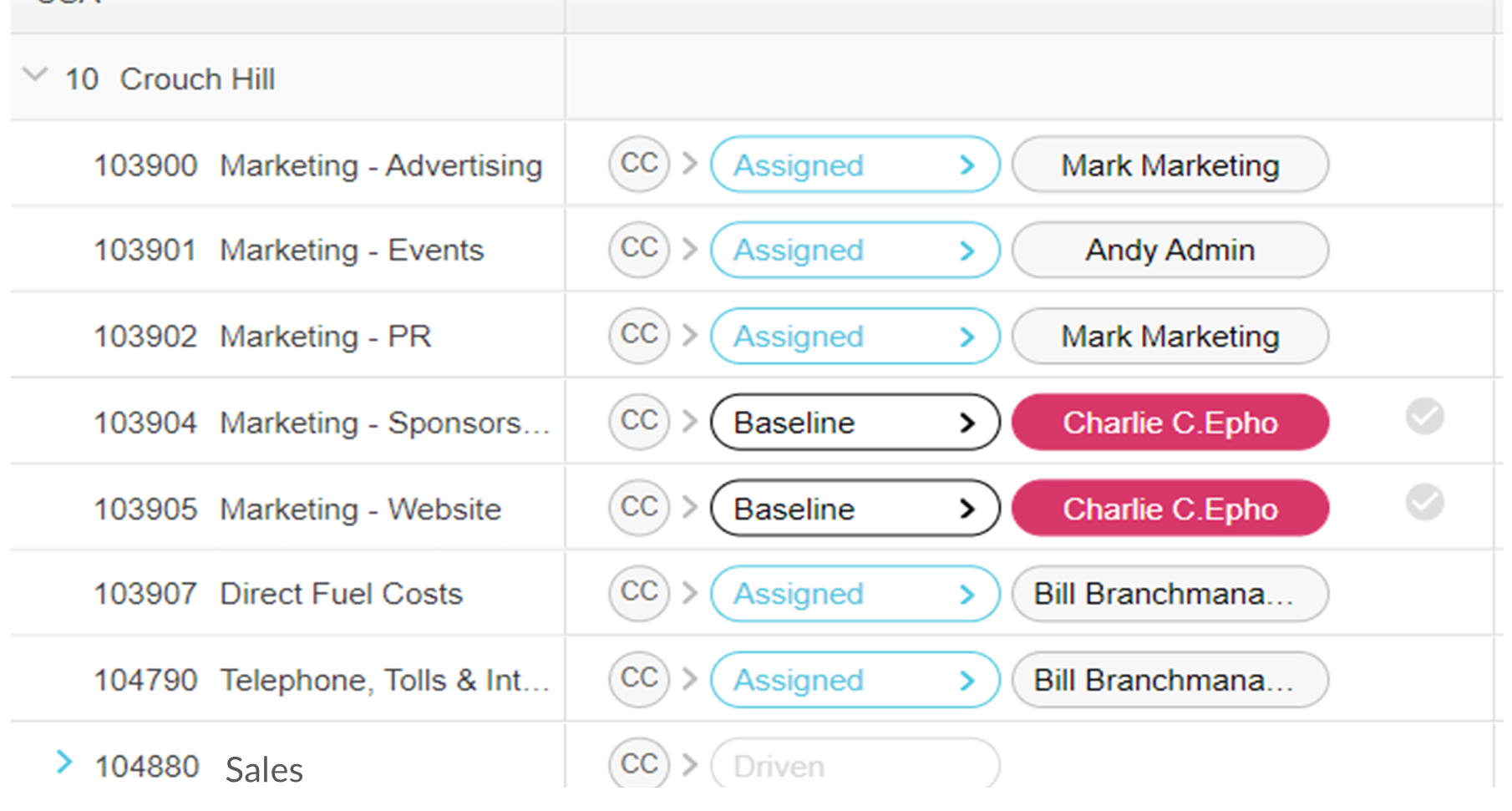Expand the 104880 Sales row
Screen dimensions: 1512x811
pos(64,762)
